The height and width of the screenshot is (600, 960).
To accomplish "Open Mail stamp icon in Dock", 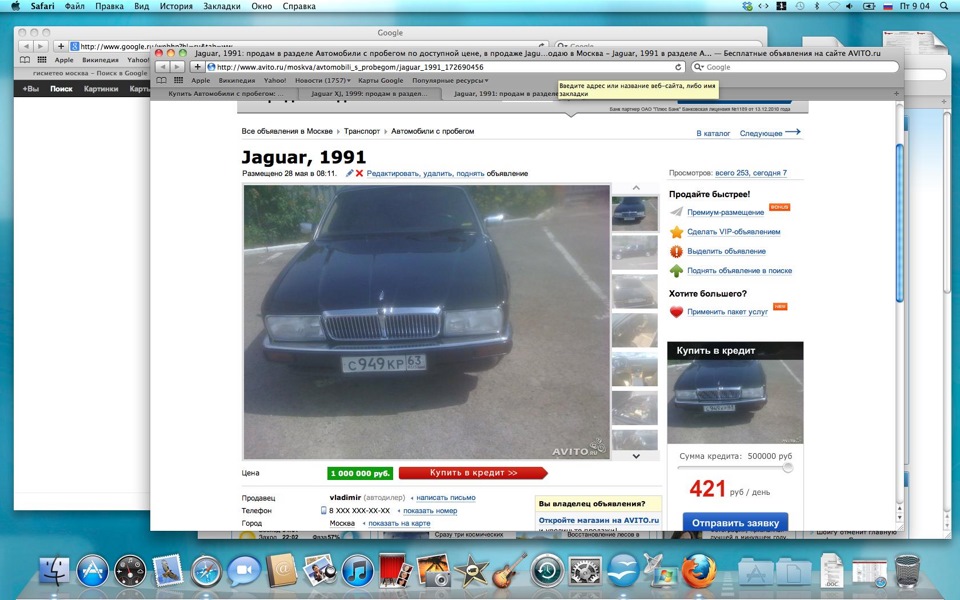I will tap(168, 570).
